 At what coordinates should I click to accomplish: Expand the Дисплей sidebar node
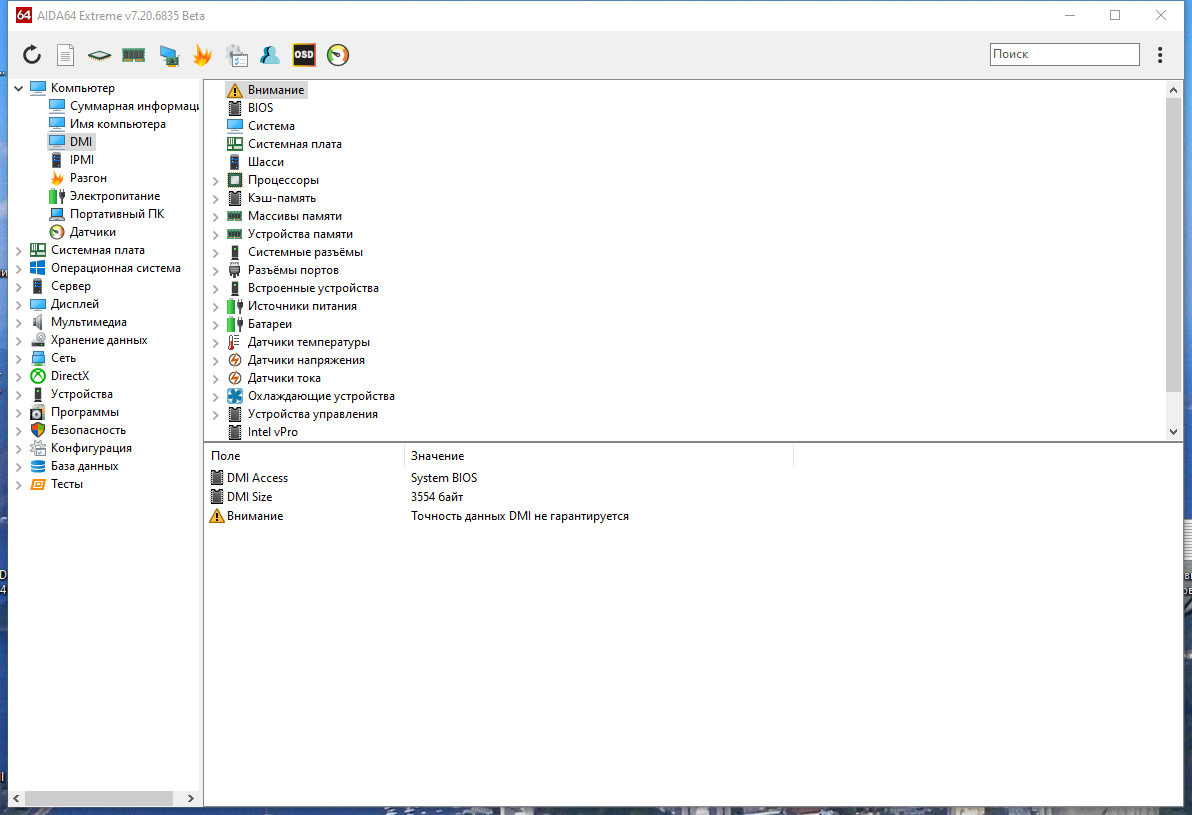(x=18, y=304)
